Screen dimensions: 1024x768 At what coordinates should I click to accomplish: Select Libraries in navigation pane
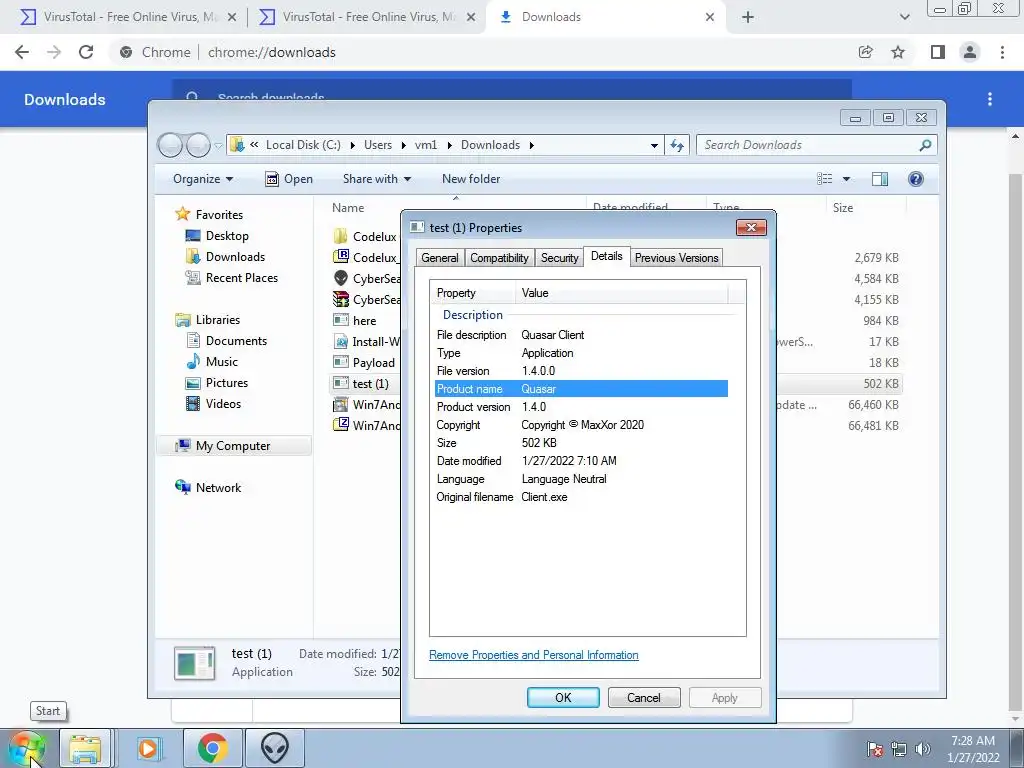[x=217, y=319]
